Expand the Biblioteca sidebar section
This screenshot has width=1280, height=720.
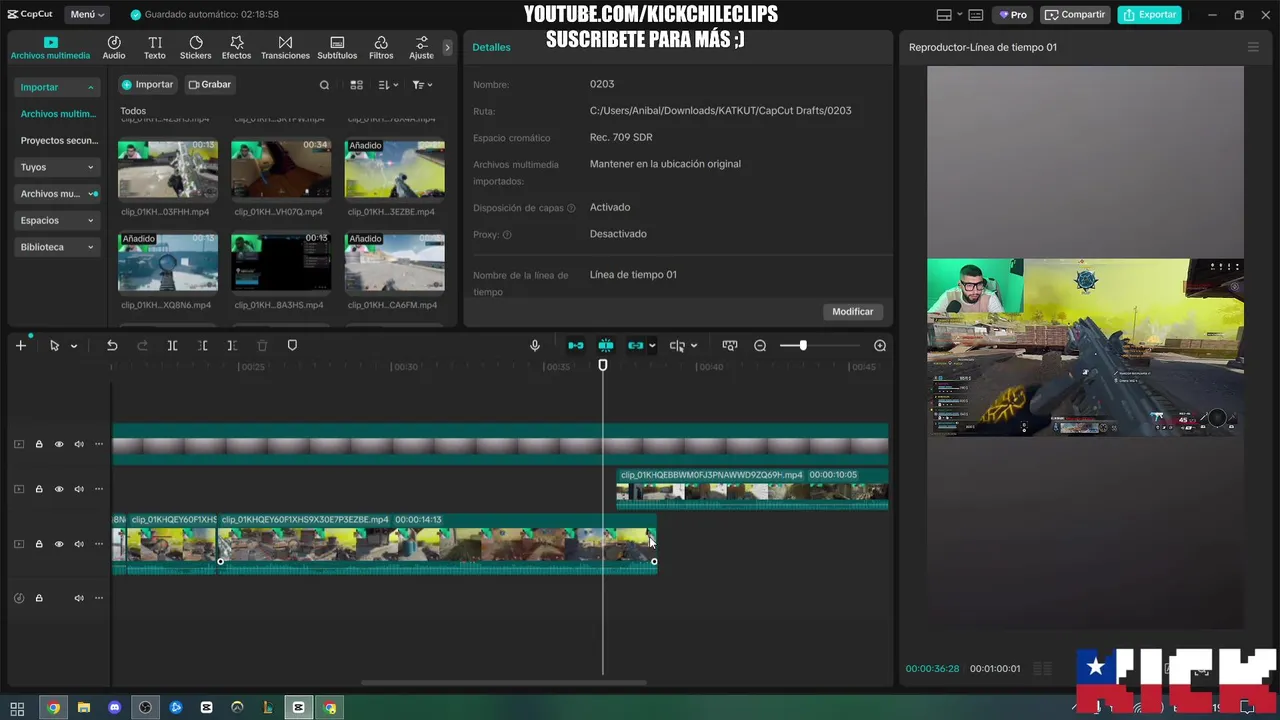click(x=57, y=247)
